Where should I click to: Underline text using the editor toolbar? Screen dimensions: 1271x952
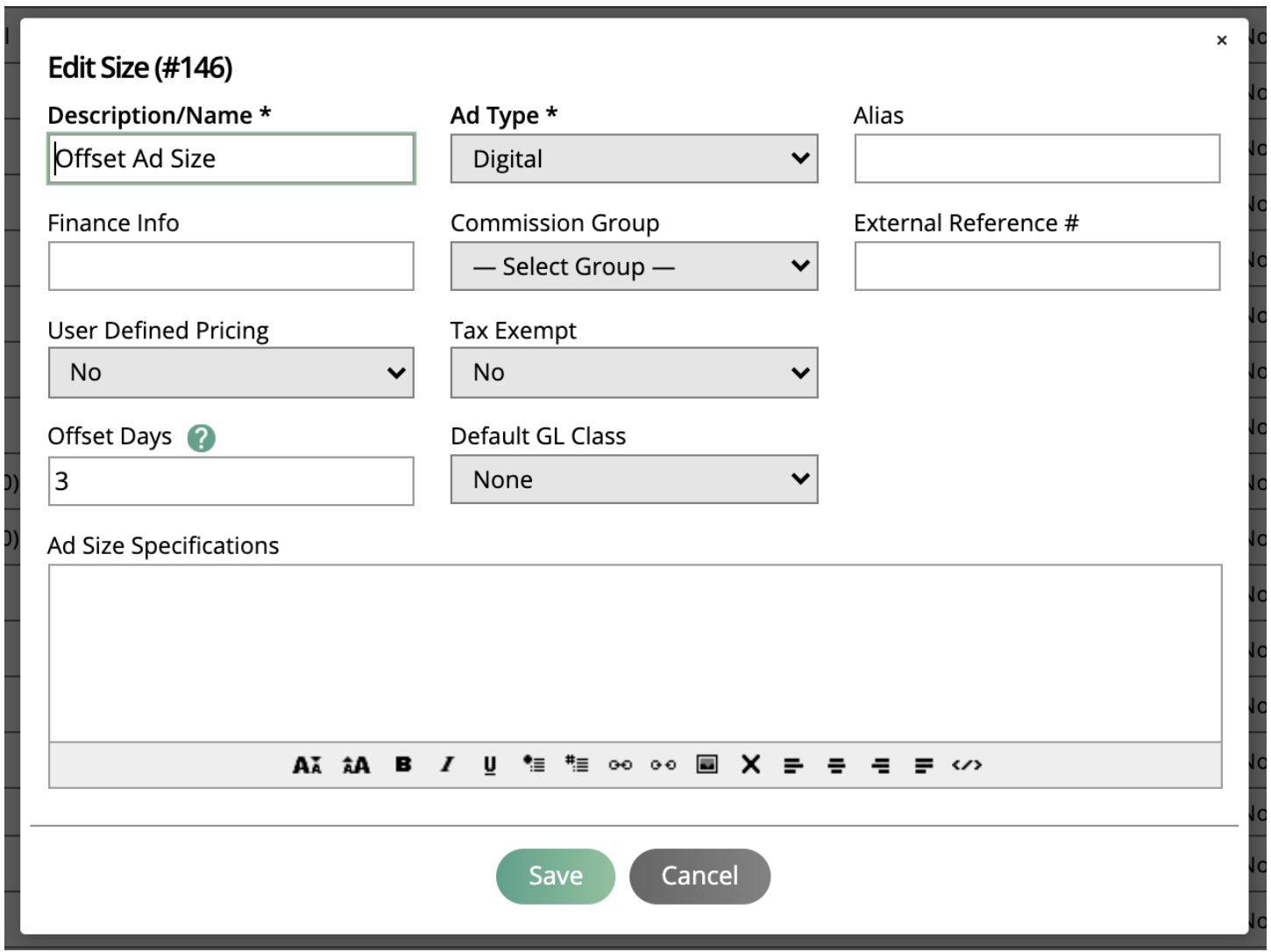tap(491, 764)
